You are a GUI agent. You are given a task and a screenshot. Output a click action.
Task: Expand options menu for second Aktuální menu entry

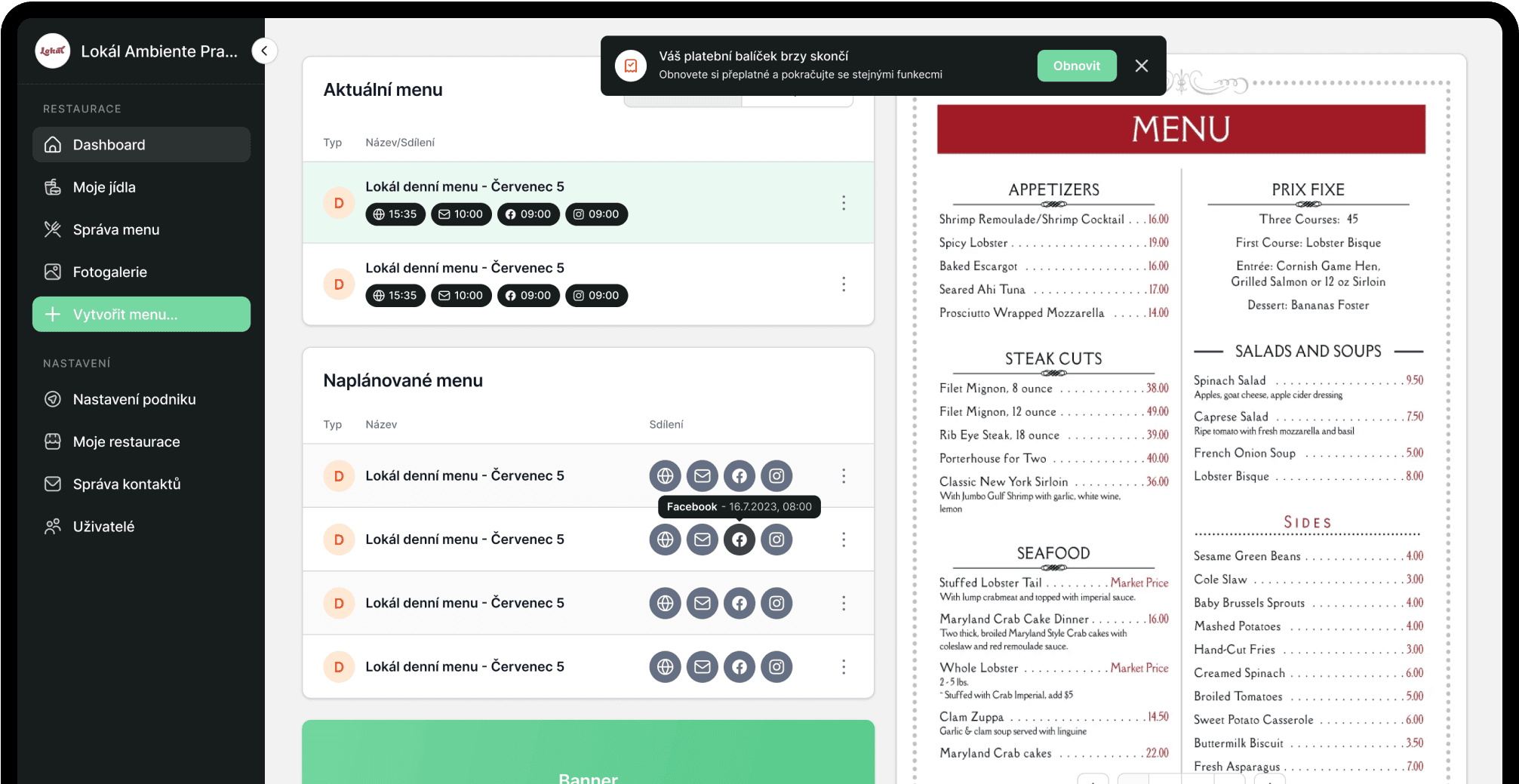click(843, 284)
